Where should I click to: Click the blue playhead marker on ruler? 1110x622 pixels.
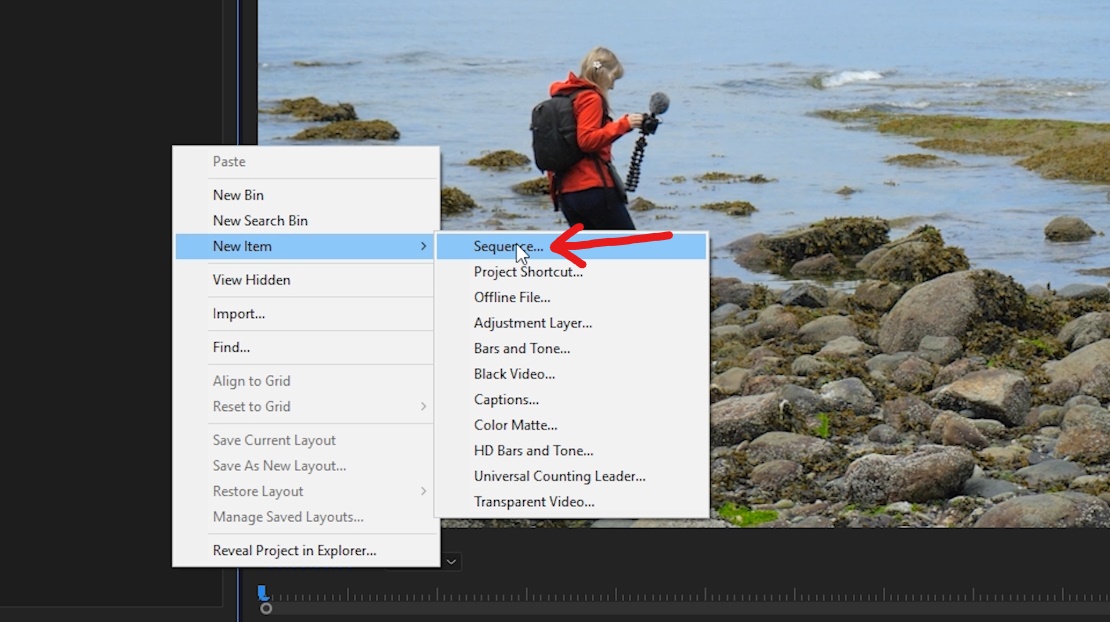263,592
